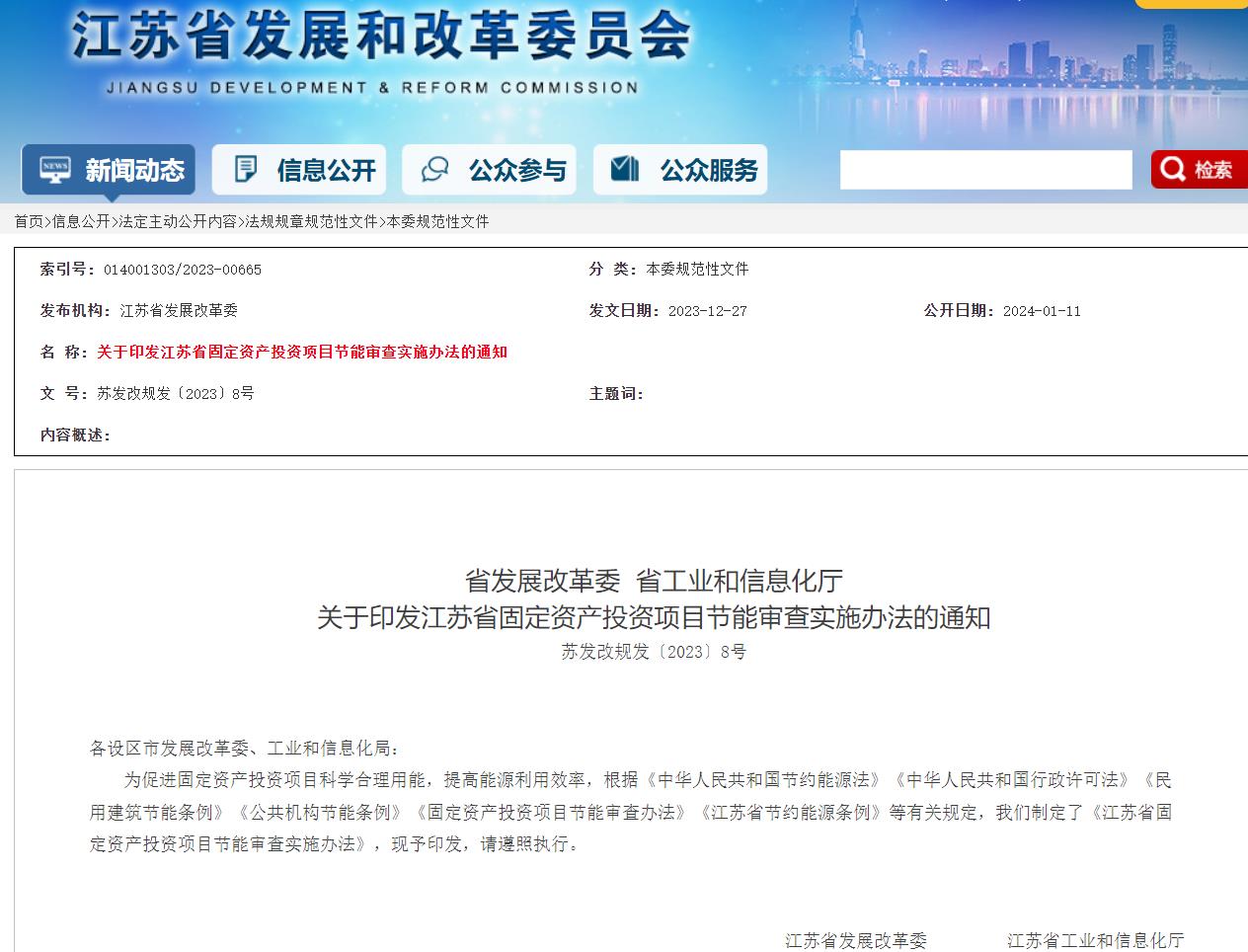Click breadcrumb link 法定主动公开内容
Image resolution: width=1248 pixels, height=952 pixels.
pyautogui.click(x=178, y=221)
